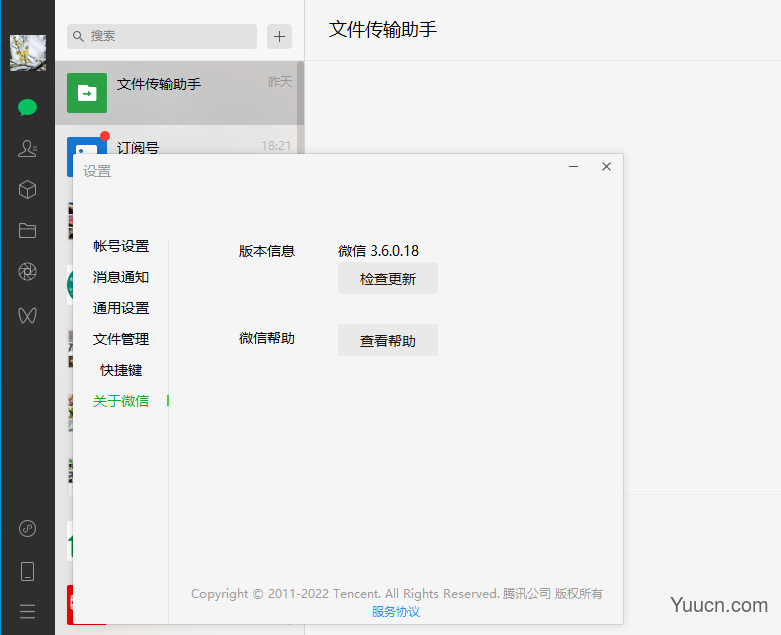Open Moments aperture icon

click(x=27, y=271)
